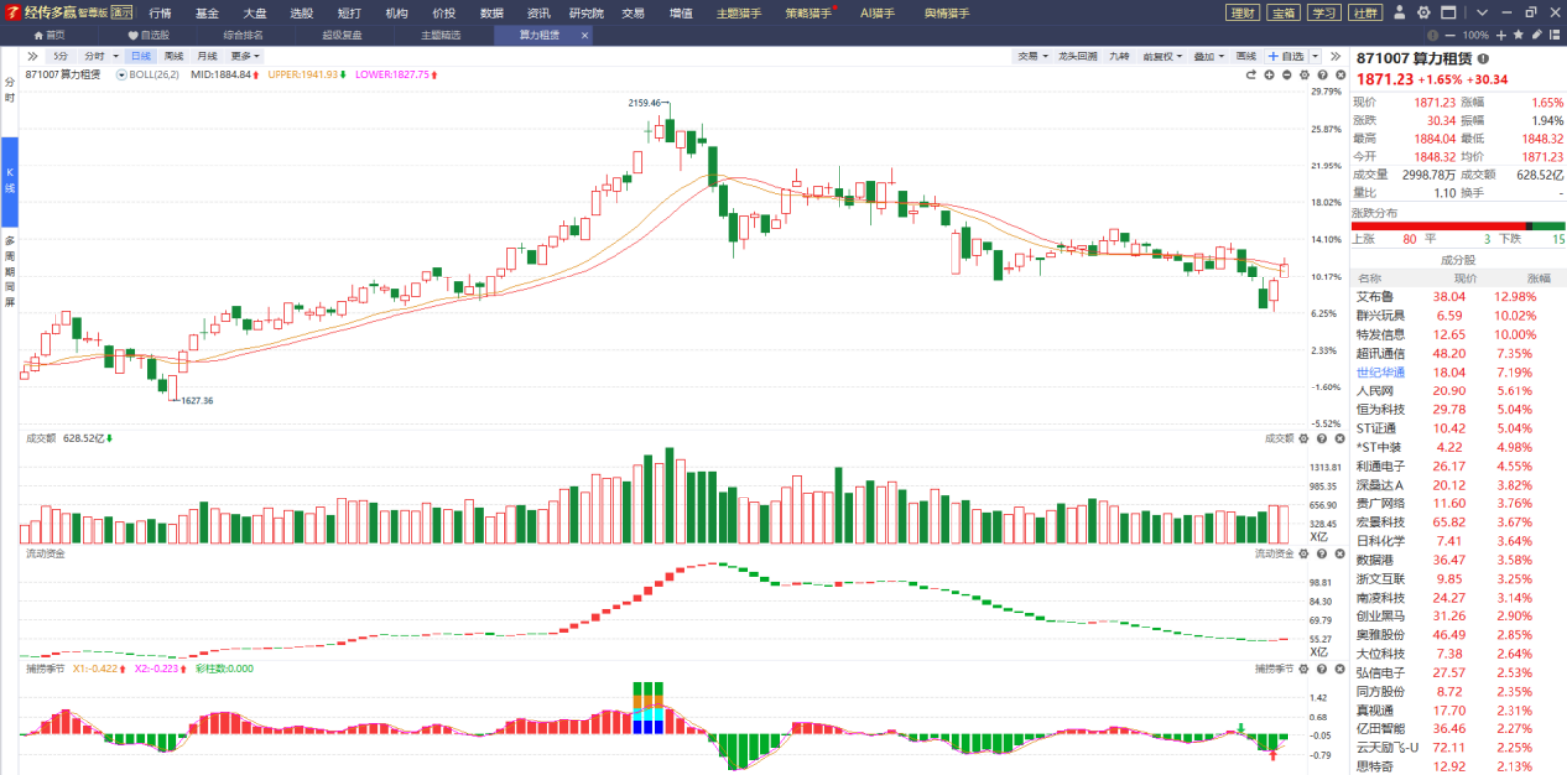Switch chart to 周线 weekly period
Viewport: 1568px width, 775px height.
(x=173, y=56)
